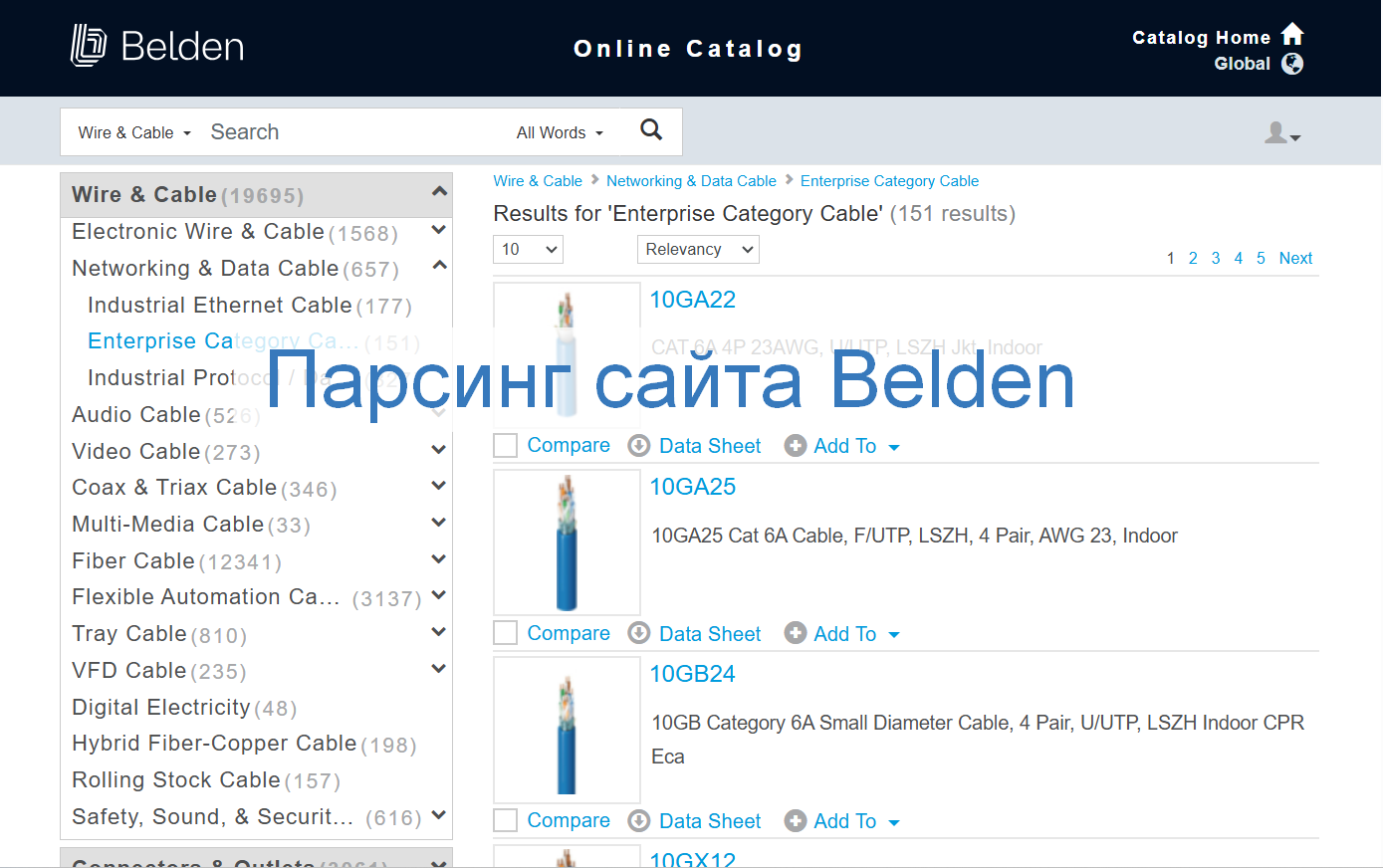Screen dimensions: 1383x868
Task: Click Enterprise Category Cable breadcrumb
Action: [889, 181]
